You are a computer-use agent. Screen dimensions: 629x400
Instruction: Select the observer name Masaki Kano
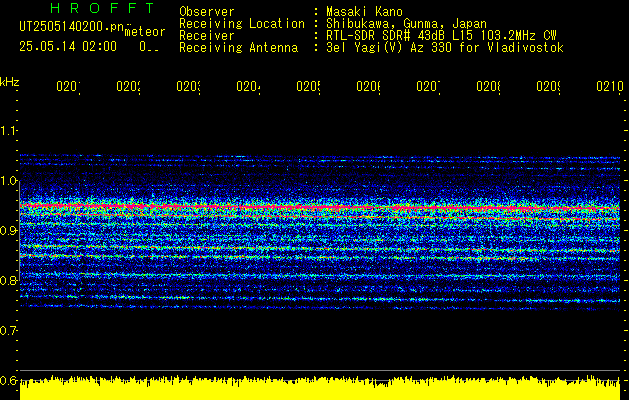point(364,12)
